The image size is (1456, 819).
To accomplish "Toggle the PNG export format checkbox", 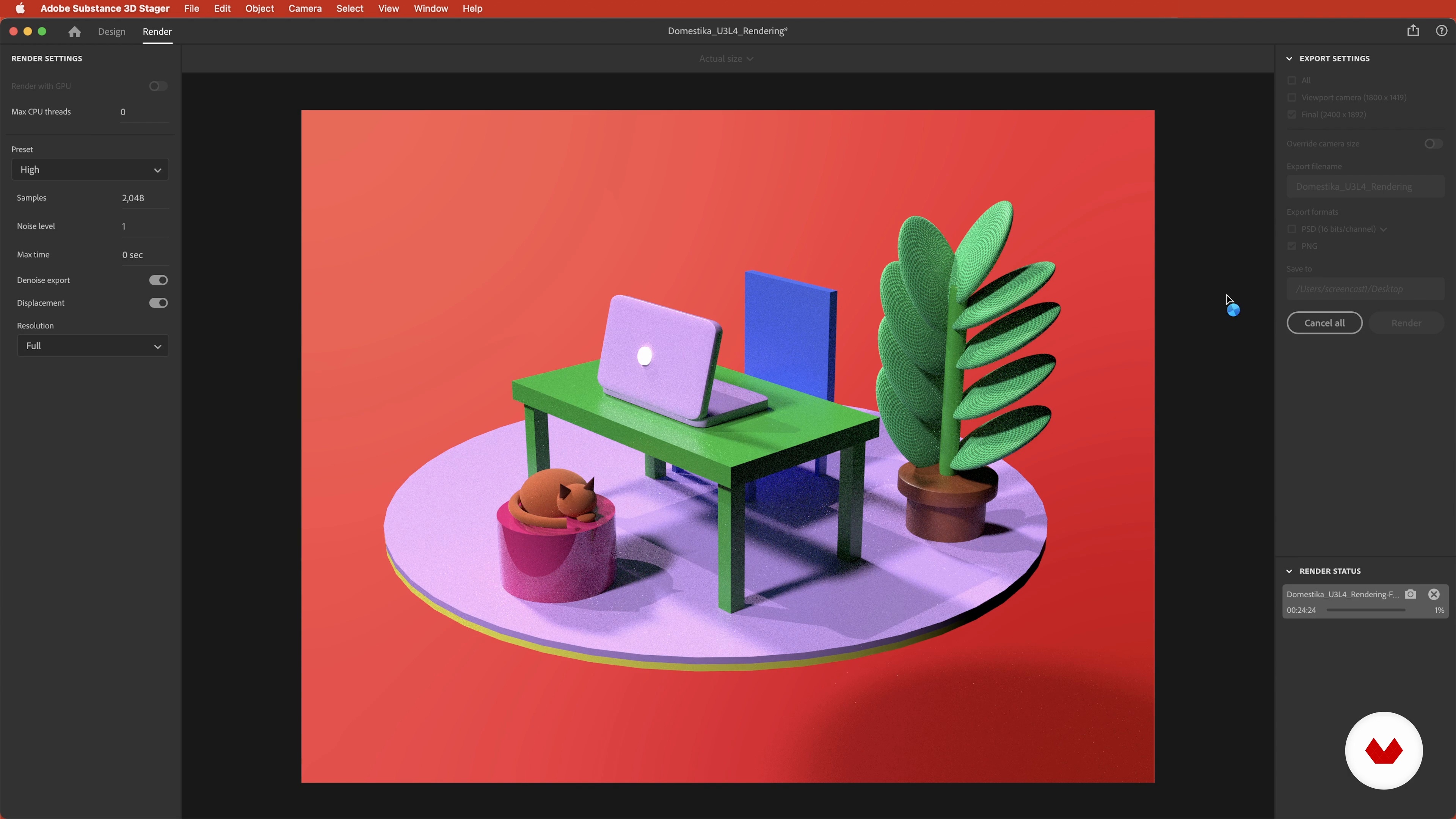I will point(1291,246).
